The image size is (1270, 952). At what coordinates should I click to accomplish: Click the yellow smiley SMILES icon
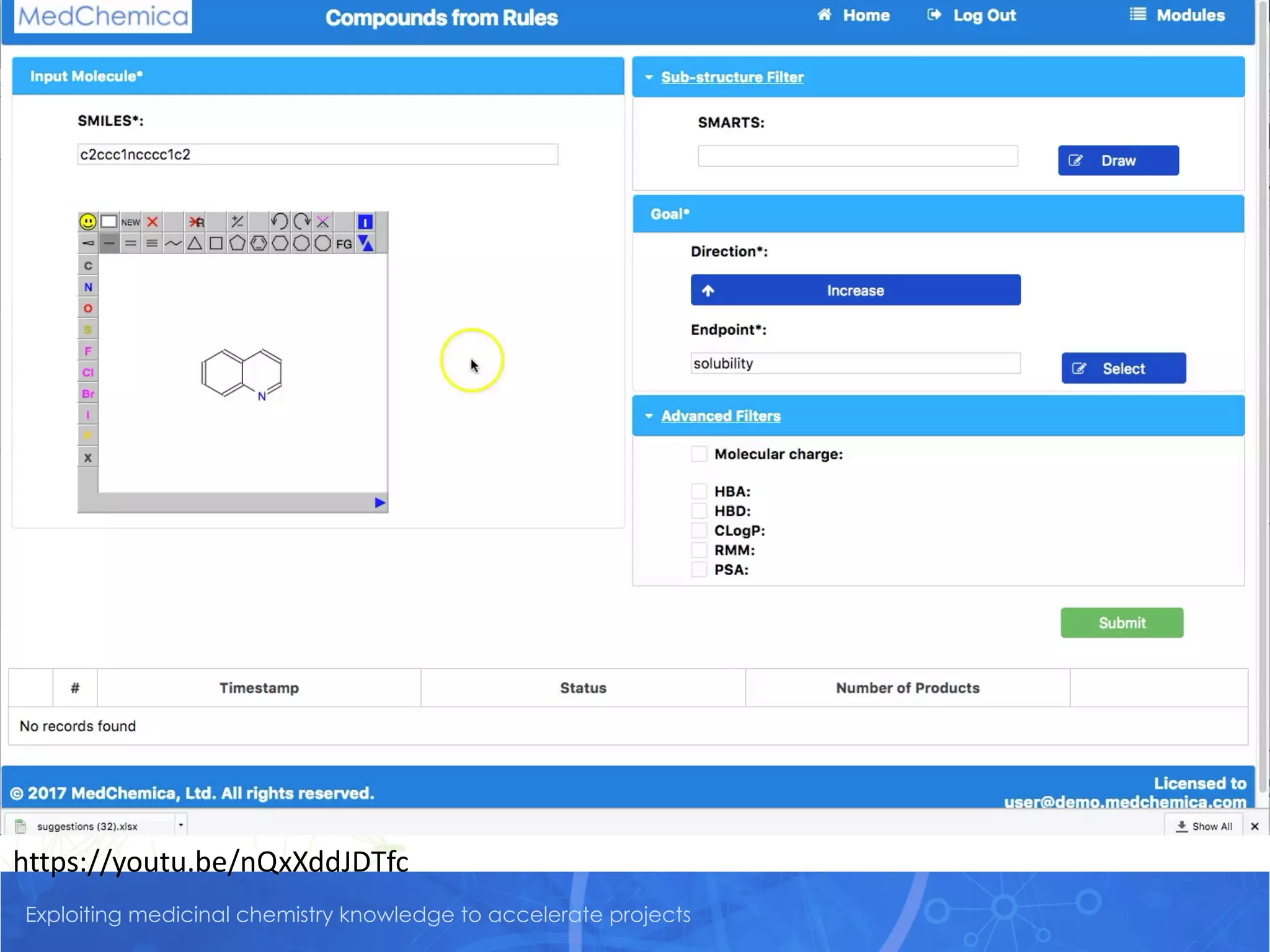pos(88,222)
